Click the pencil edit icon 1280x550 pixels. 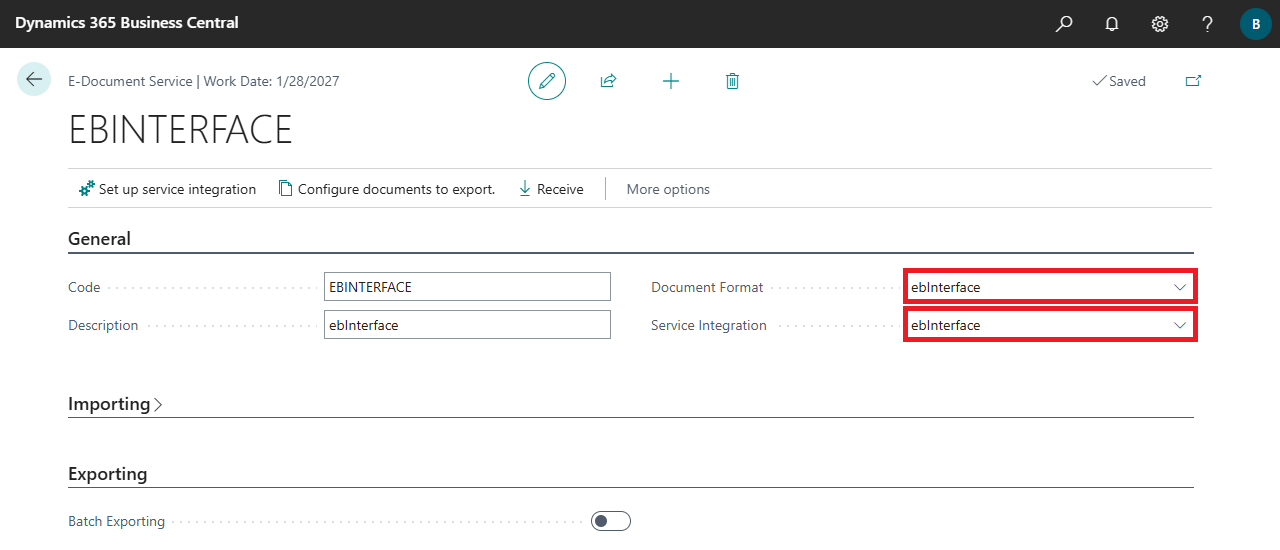pyautogui.click(x=547, y=81)
